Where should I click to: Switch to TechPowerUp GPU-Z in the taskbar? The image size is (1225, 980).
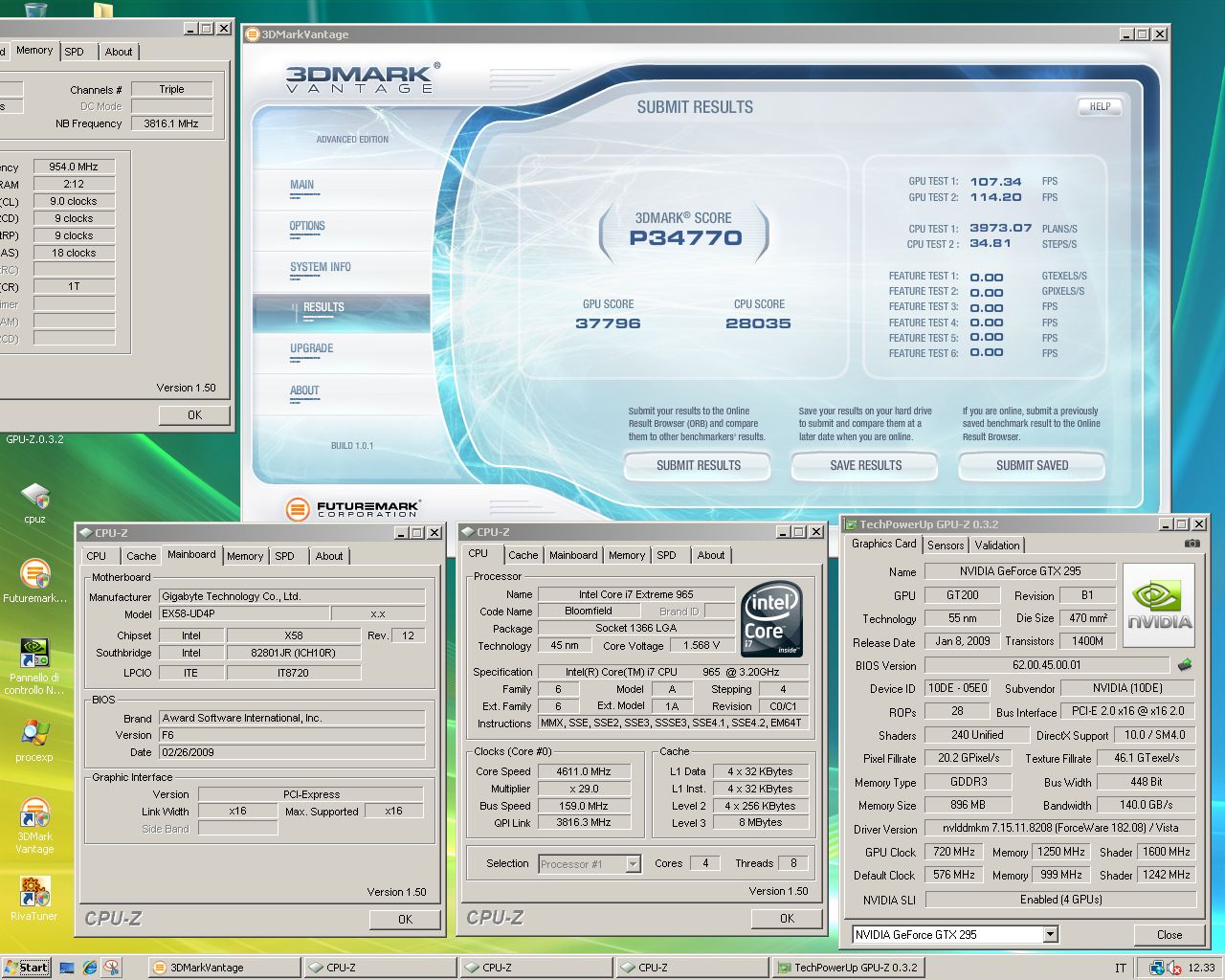click(x=848, y=968)
